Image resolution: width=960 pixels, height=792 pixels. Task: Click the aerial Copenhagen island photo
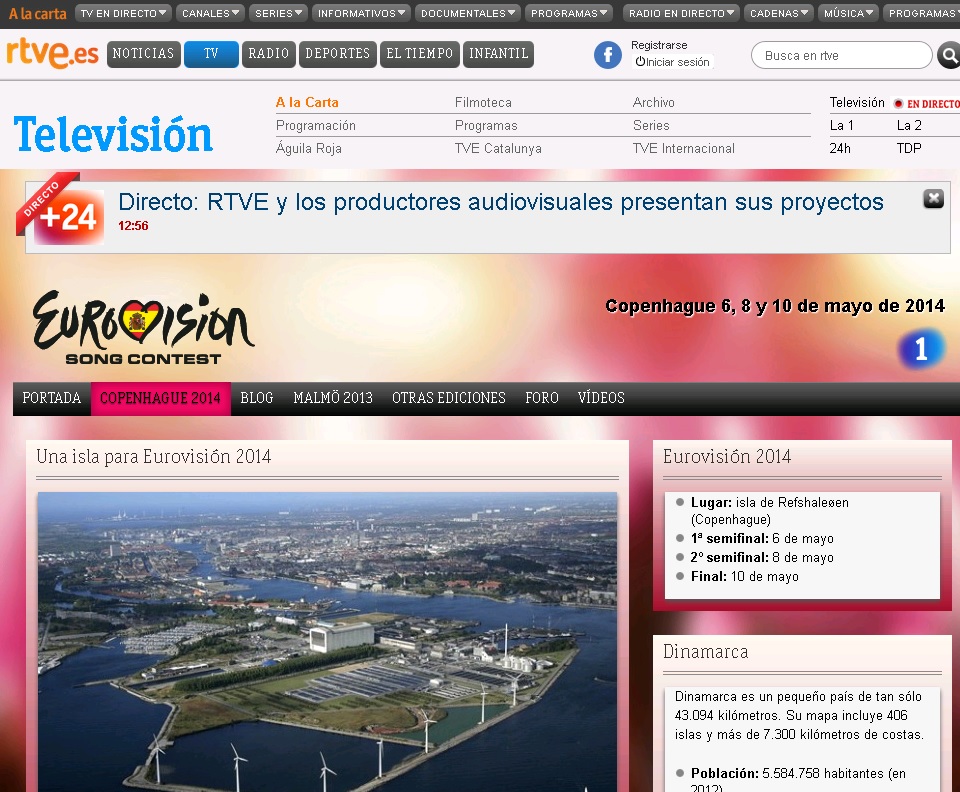click(x=327, y=640)
